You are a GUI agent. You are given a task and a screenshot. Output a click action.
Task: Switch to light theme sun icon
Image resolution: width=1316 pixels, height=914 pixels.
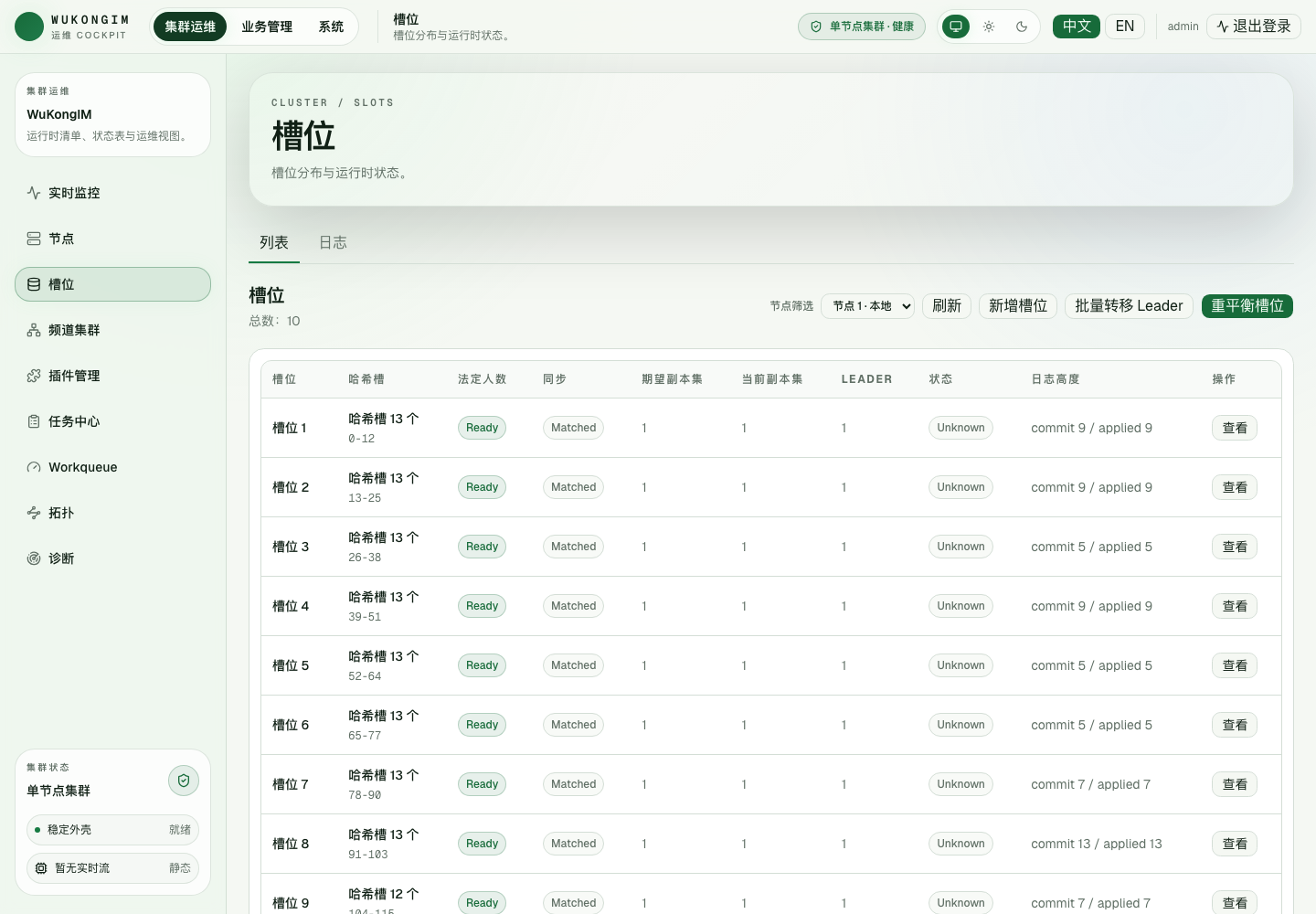point(989,27)
